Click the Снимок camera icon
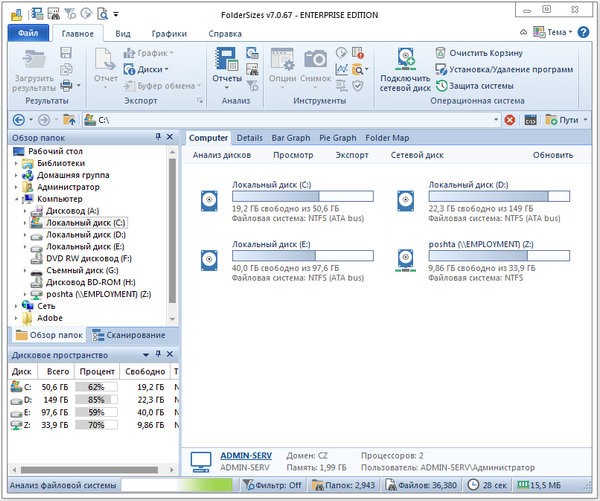 pyautogui.click(x=315, y=61)
